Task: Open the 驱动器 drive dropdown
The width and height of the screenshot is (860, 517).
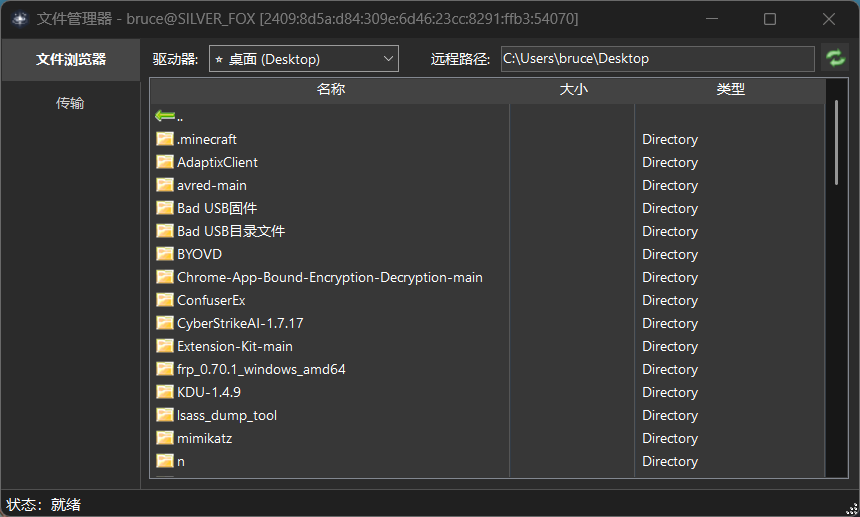Action: pos(304,59)
